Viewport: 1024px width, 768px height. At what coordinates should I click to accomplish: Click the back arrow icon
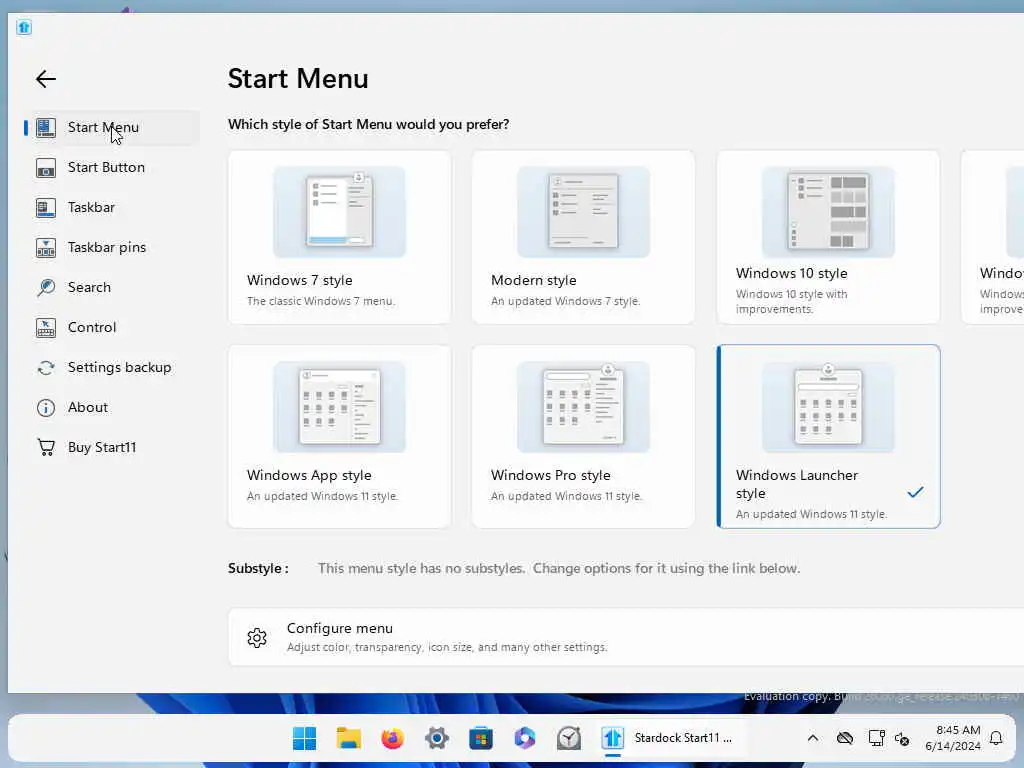pos(46,79)
